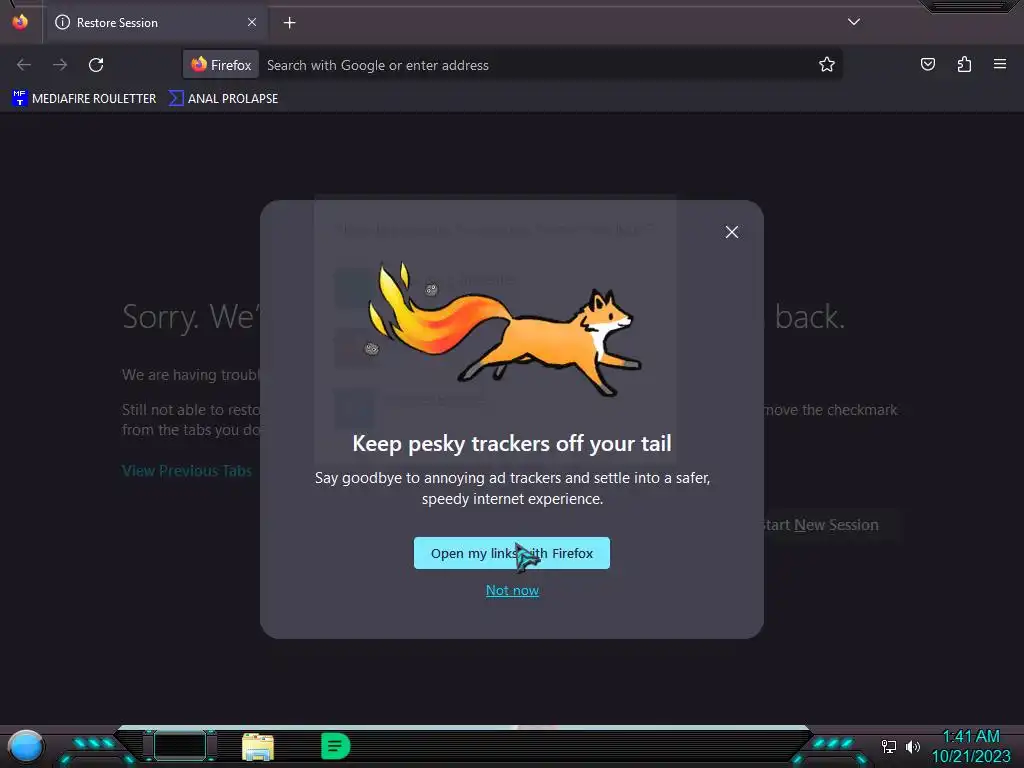Open the file explorer folder taskbar icon

[x=258, y=746]
